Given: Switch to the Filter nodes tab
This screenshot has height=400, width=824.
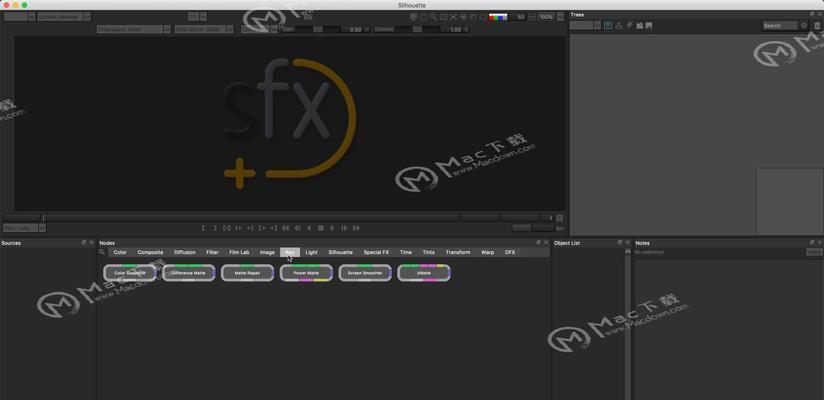Looking at the screenshot, I should tap(212, 252).
